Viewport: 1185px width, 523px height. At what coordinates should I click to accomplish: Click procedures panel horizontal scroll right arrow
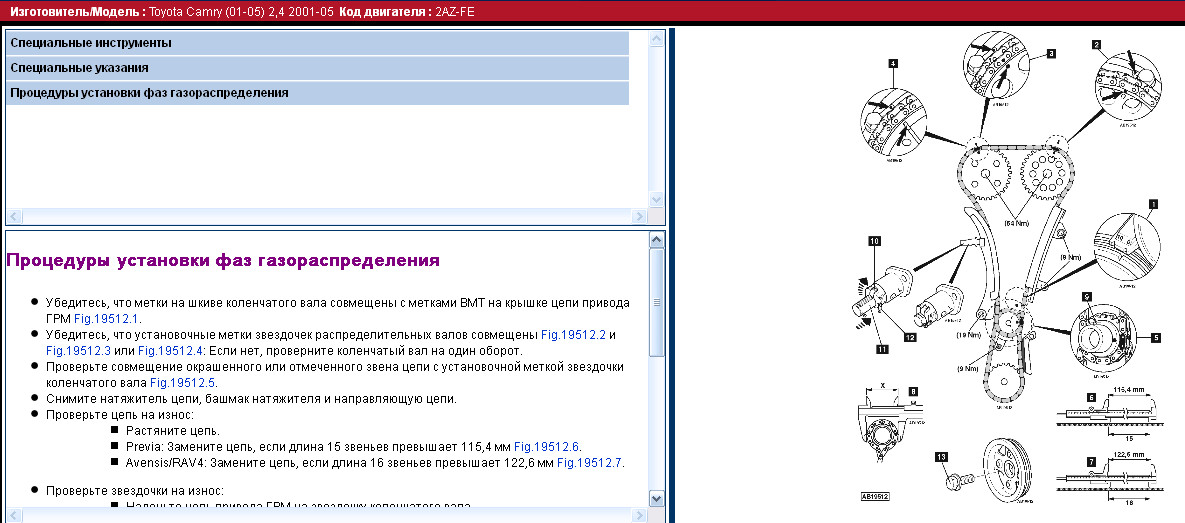pyautogui.click(x=640, y=515)
